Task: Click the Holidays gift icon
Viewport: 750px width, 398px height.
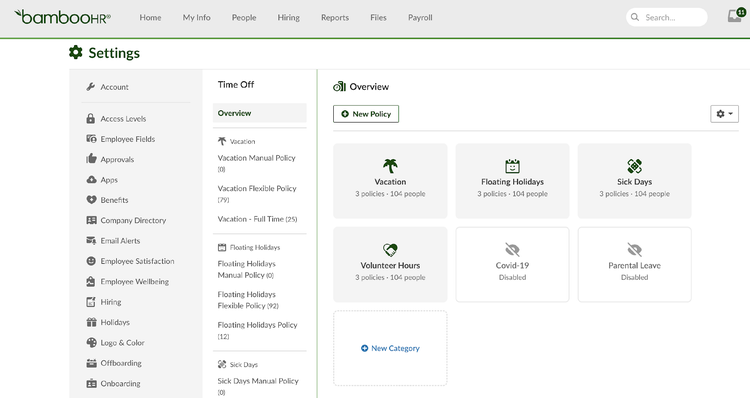Action: coord(91,322)
